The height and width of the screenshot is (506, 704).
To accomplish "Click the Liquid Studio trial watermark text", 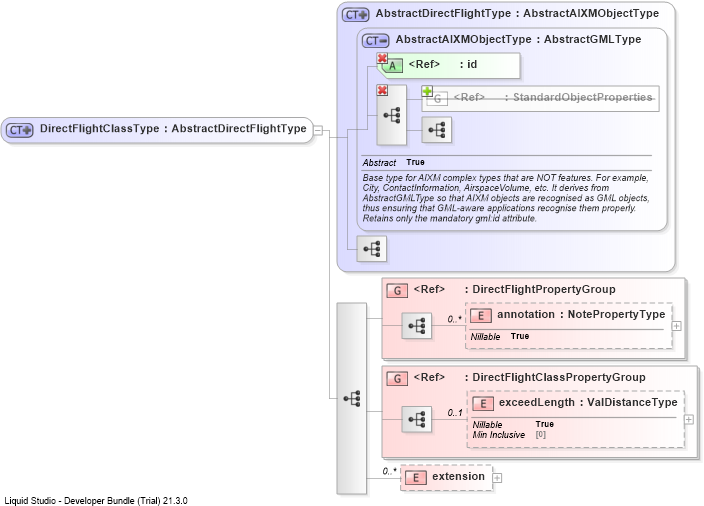I will coord(96,501).
